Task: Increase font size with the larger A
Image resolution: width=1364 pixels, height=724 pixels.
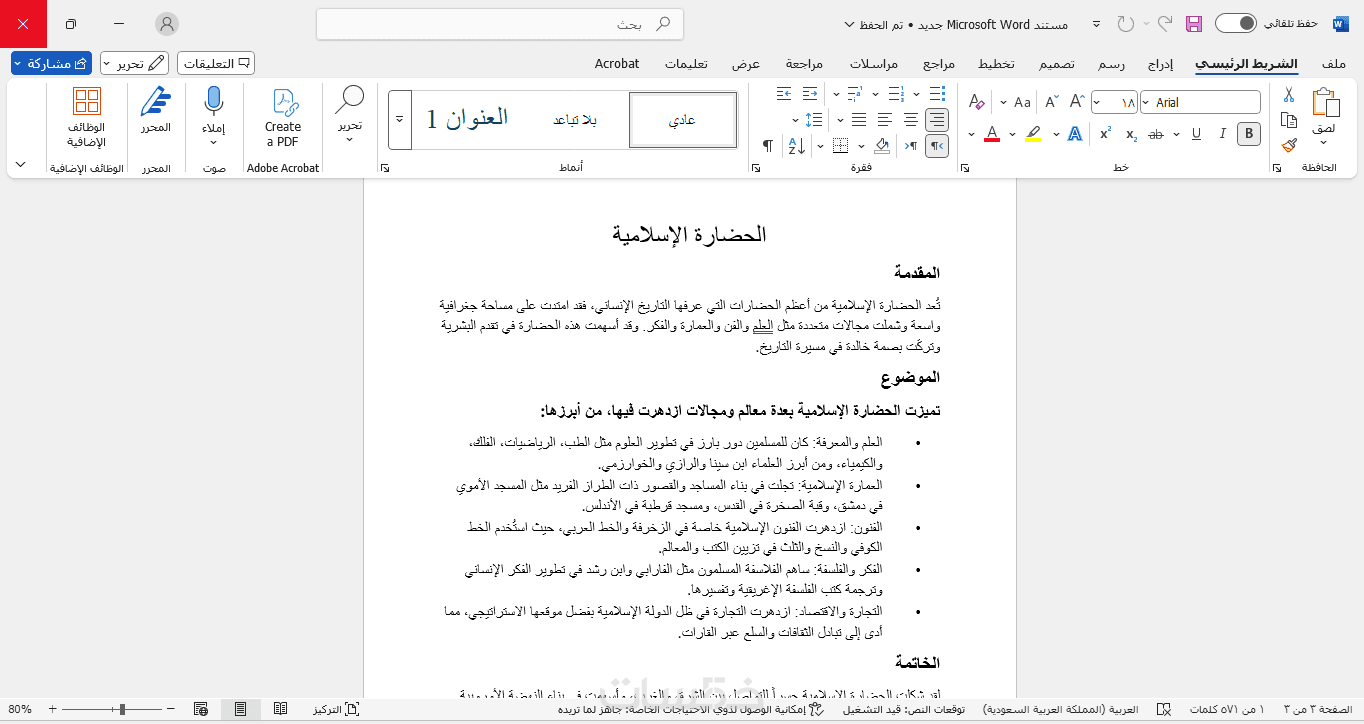Action: coord(1077,102)
